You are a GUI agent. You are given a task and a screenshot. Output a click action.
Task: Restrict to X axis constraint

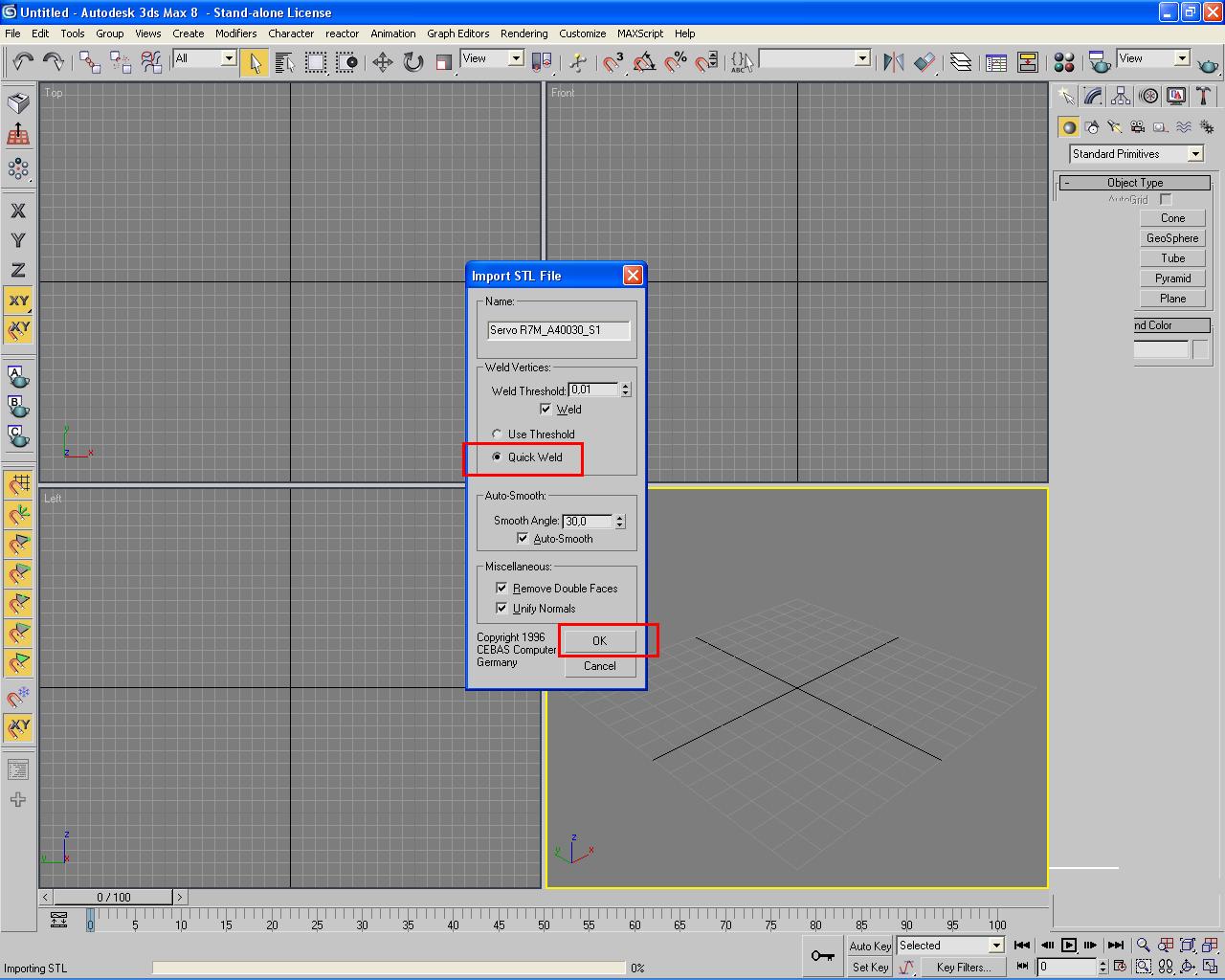click(x=18, y=212)
